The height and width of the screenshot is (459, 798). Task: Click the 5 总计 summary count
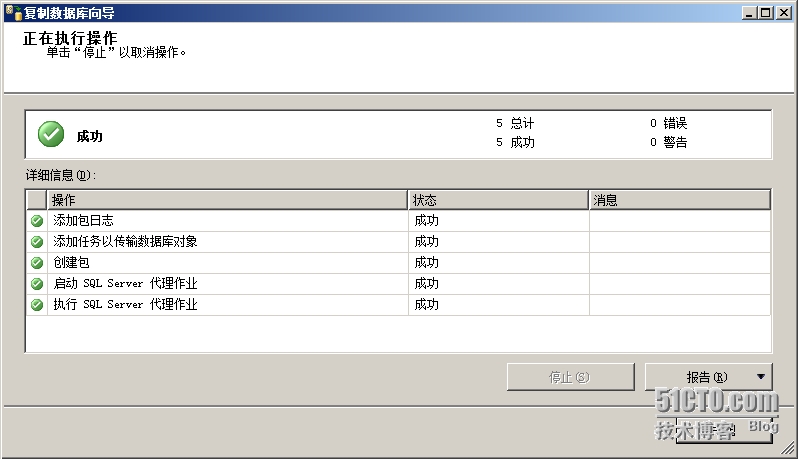coord(515,123)
